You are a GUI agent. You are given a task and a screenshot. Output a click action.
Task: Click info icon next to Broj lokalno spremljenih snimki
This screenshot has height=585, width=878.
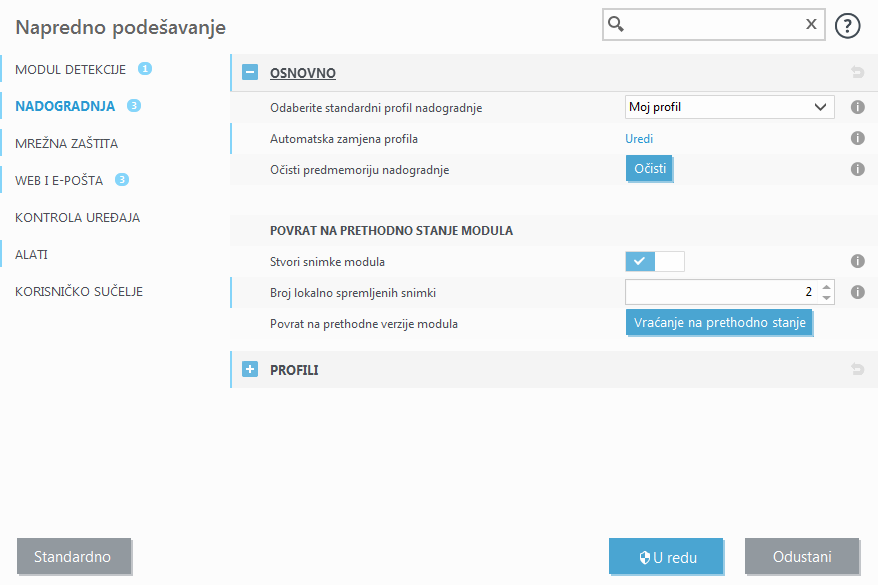coord(857,292)
